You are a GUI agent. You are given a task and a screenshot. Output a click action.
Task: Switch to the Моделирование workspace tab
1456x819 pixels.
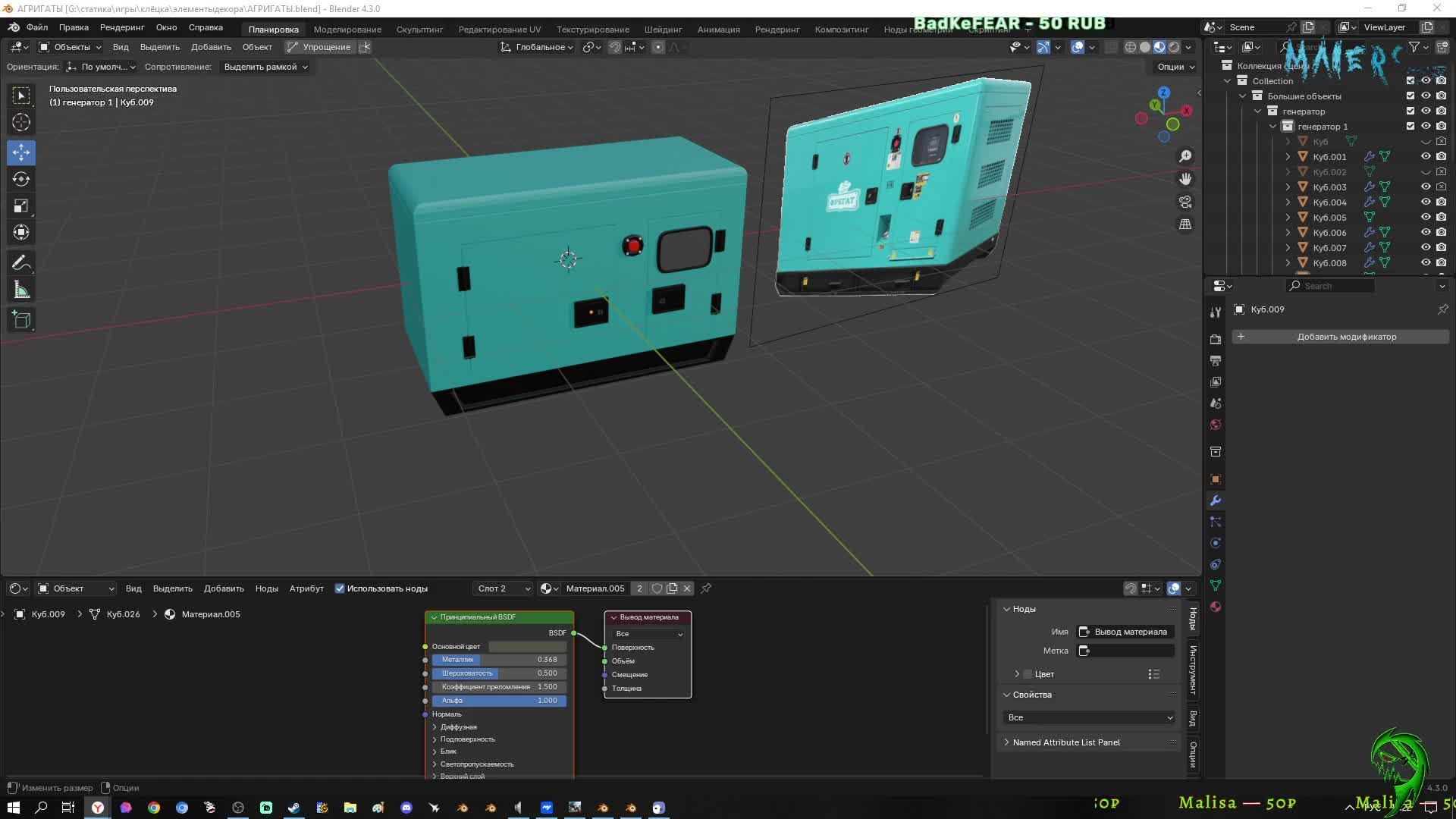347,30
